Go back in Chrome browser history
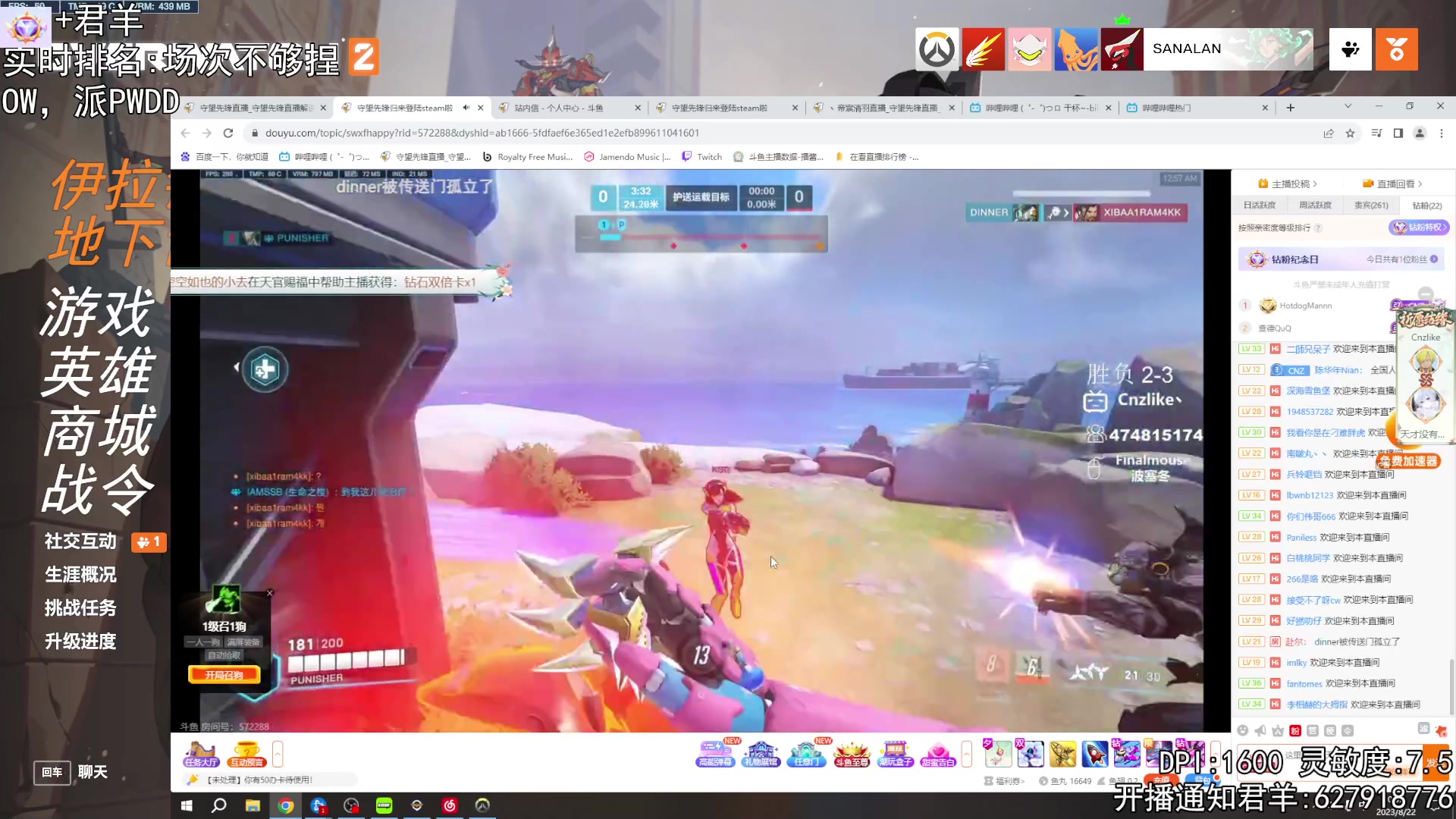The height and width of the screenshot is (819, 1456). [185, 133]
